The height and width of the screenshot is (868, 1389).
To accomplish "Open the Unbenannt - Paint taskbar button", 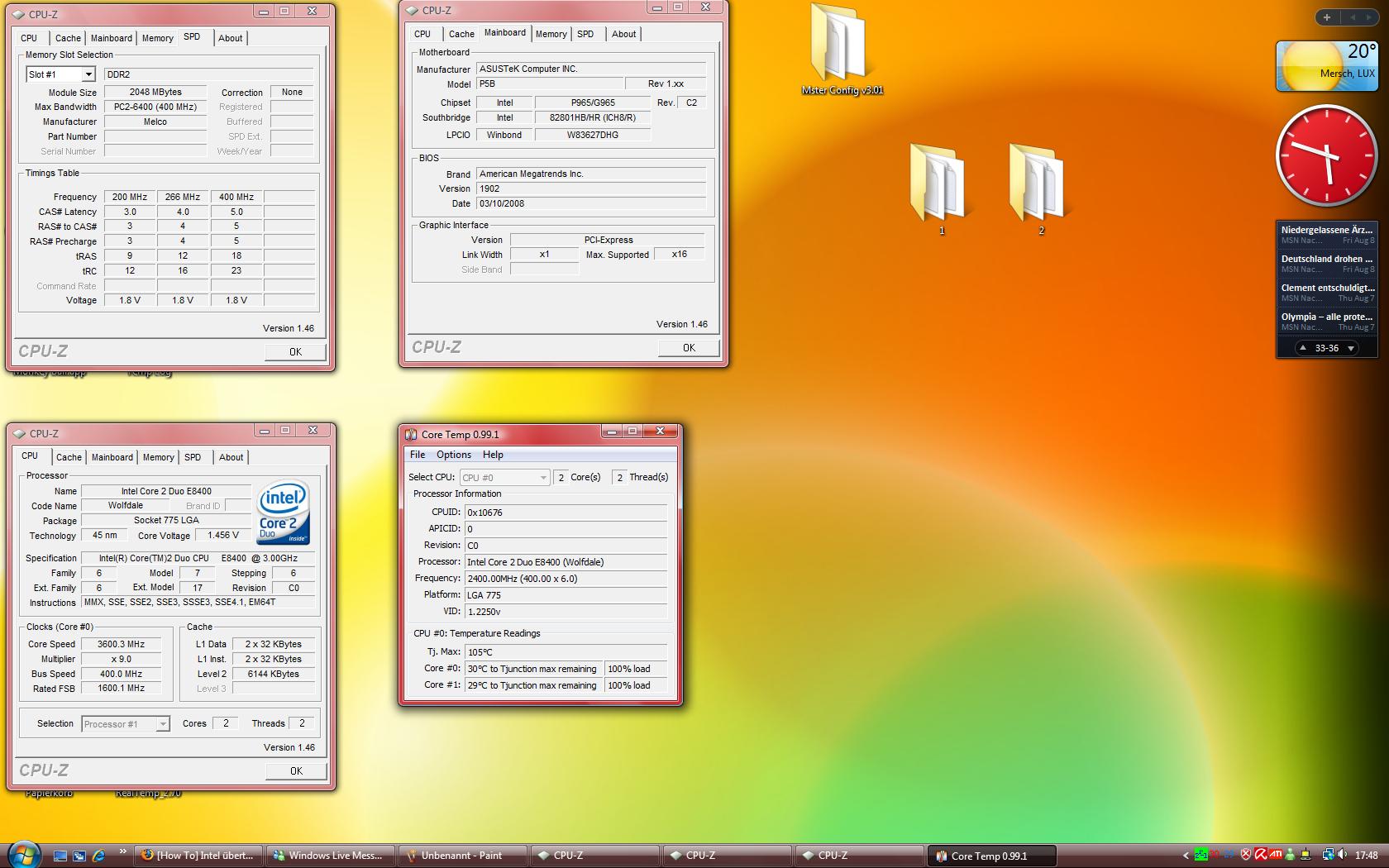I will (461, 856).
